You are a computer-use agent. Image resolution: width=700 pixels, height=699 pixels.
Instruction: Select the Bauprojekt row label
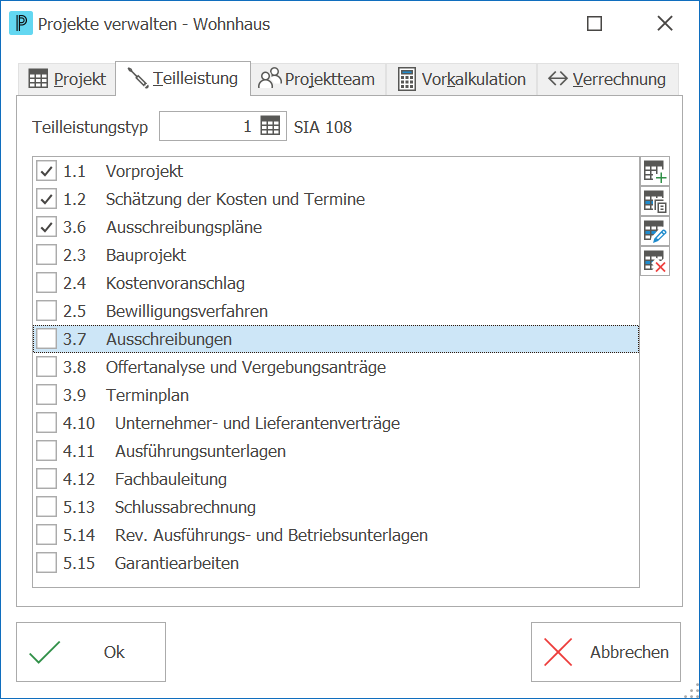[x=146, y=255]
